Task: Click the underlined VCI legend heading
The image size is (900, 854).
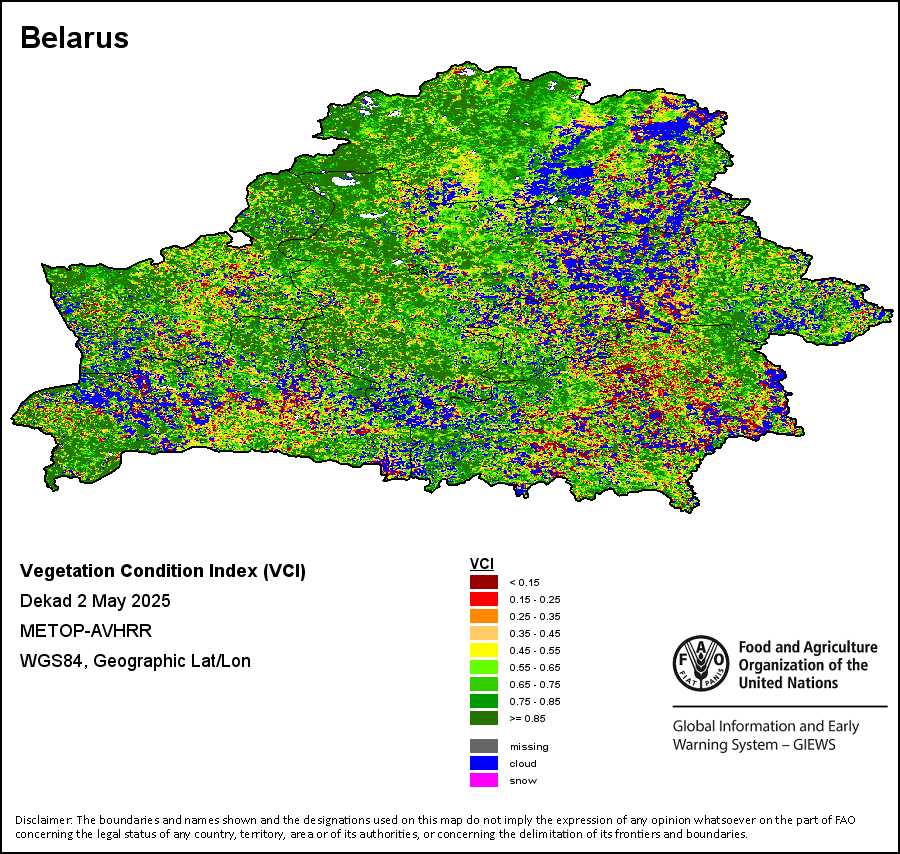Action: click(482, 564)
